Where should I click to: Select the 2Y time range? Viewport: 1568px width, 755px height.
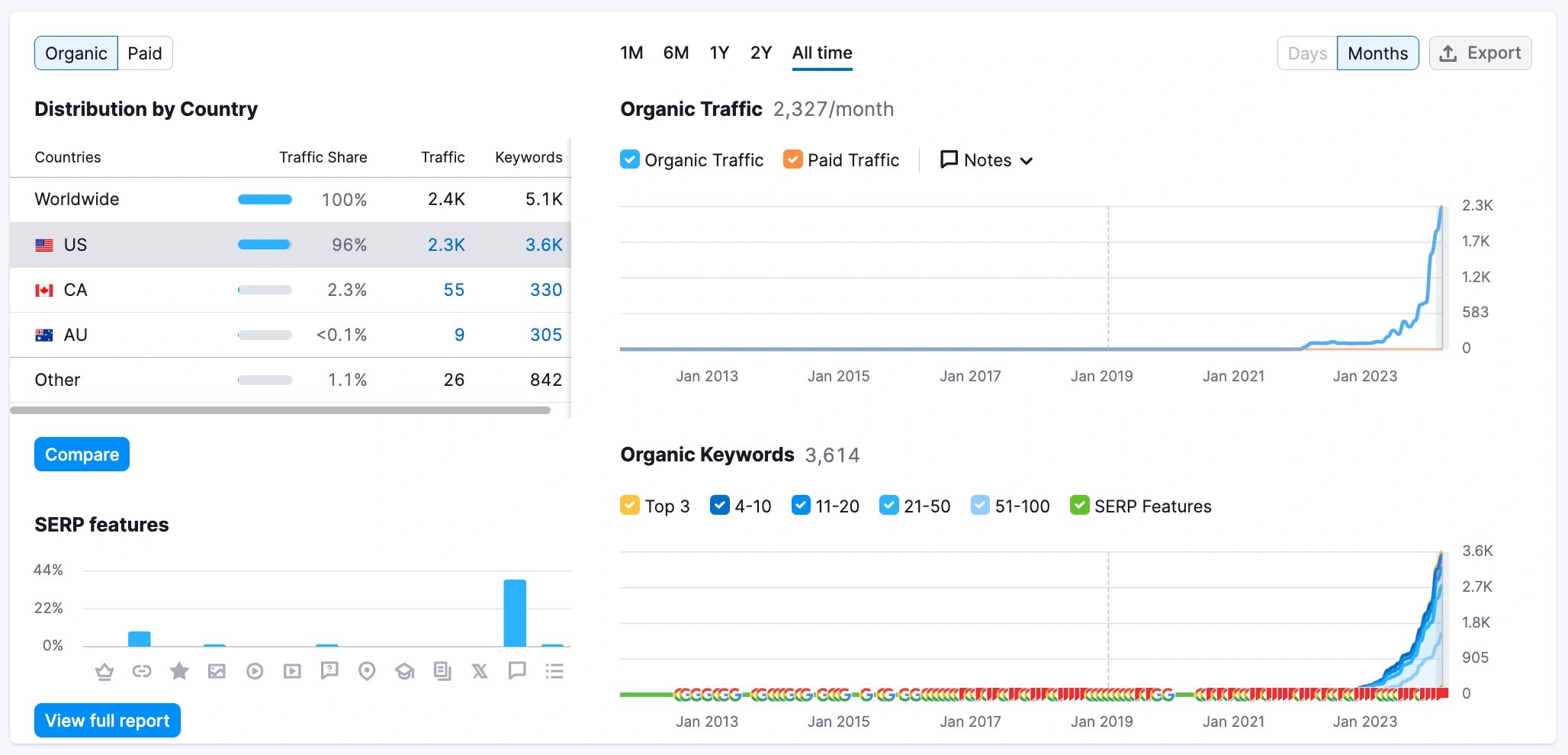point(761,53)
